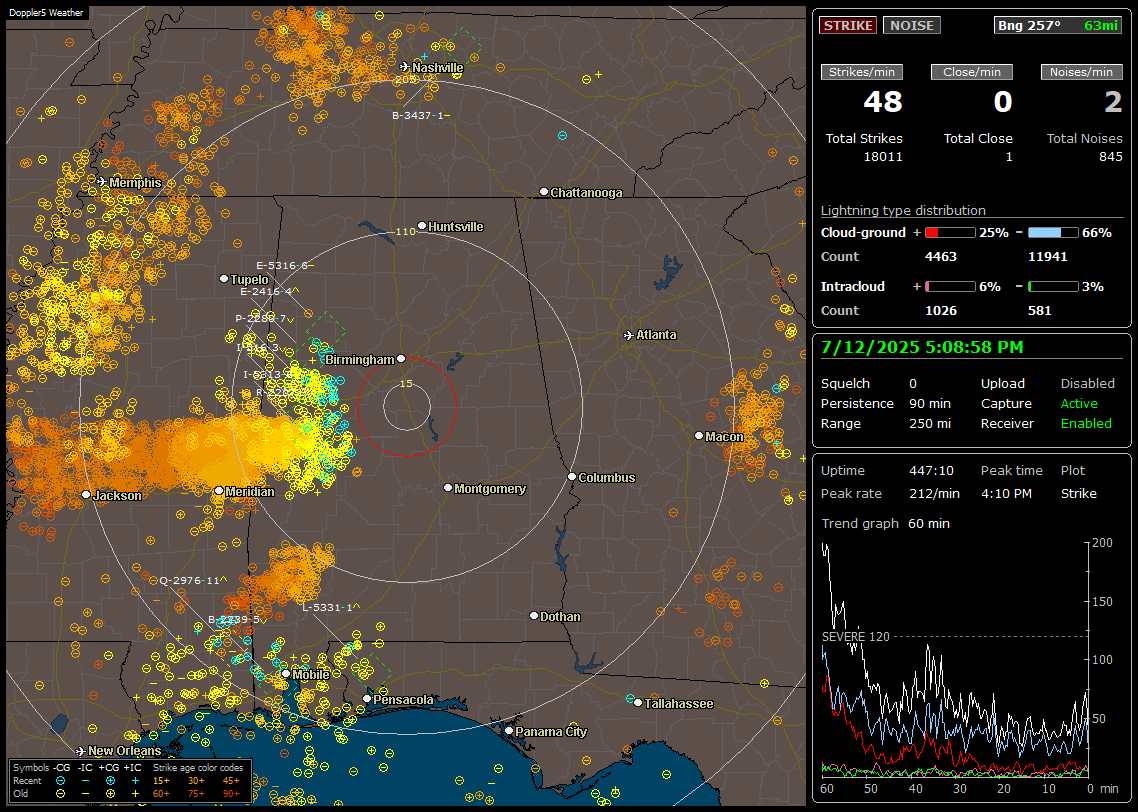Click the Bng 257° 63mi bearing readout
The height and width of the screenshot is (812, 1138).
click(x=1058, y=25)
